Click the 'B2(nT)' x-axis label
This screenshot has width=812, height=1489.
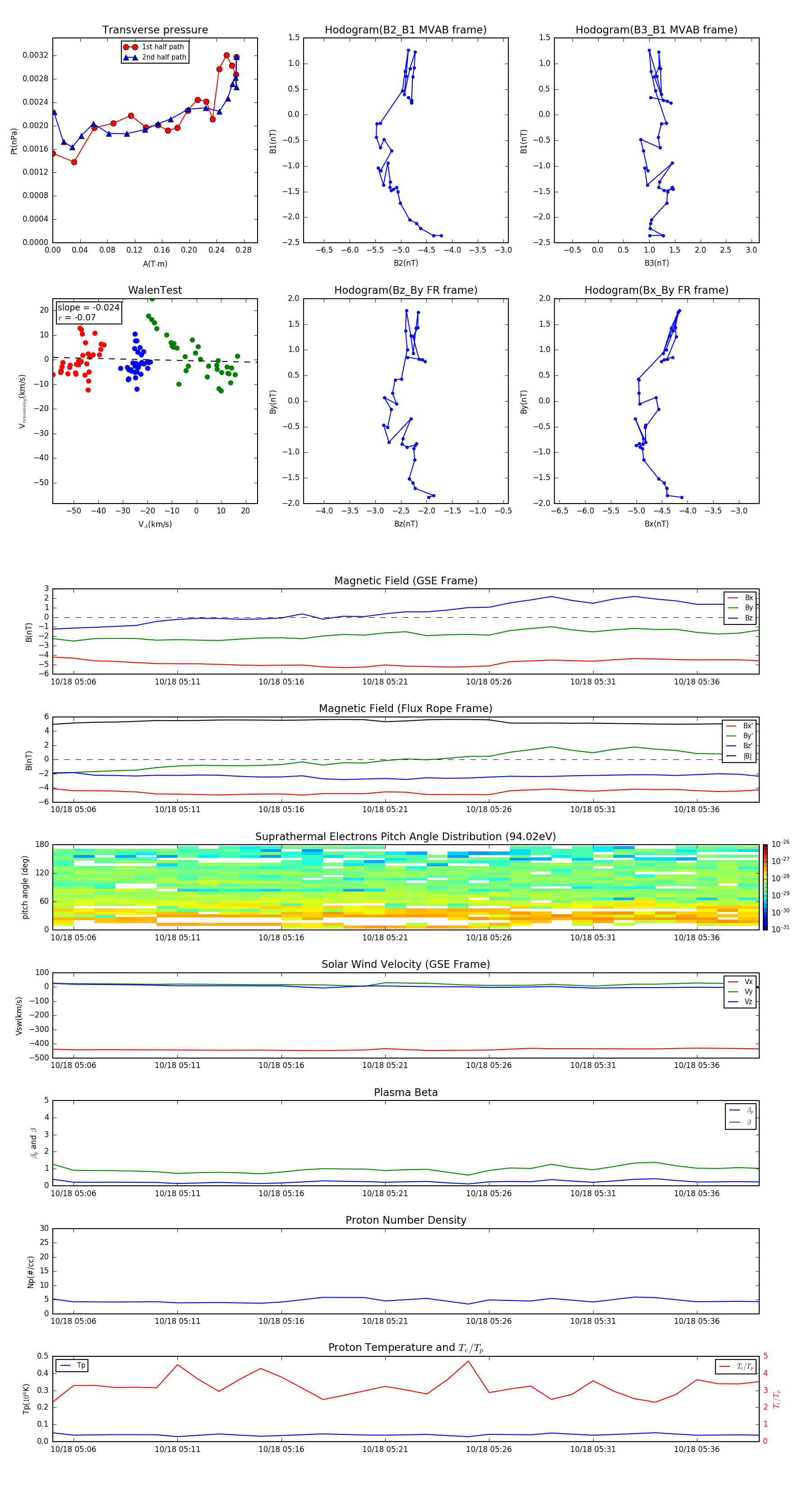click(x=406, y=263)
